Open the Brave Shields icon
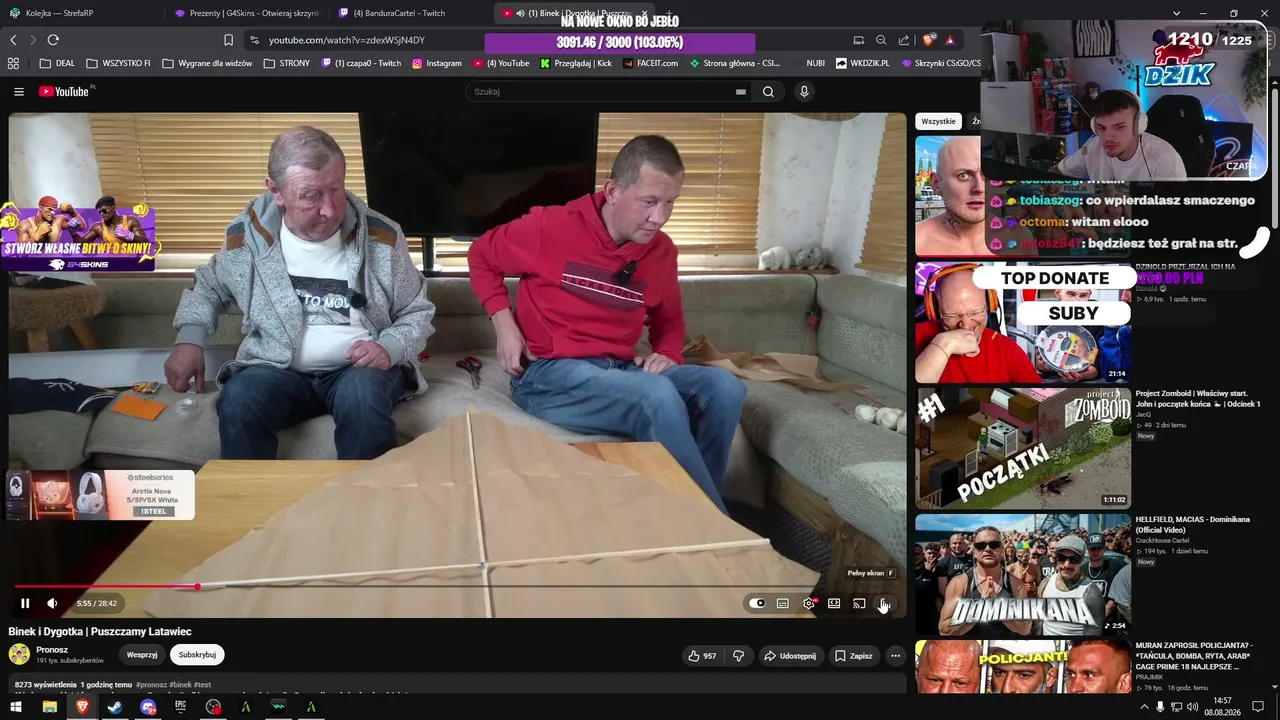Image resolution: width=1280 pixels, height=720 pixels. (x=928, y=40)
